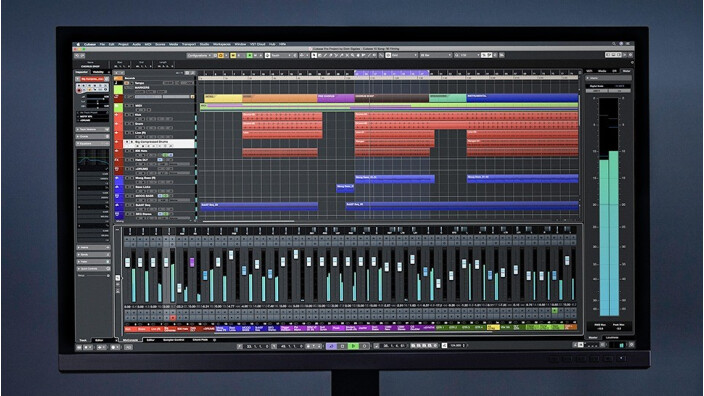Open Hats OLY instrument edit button
The width and height of the screenshot is (704, 396).
(160, 160)
